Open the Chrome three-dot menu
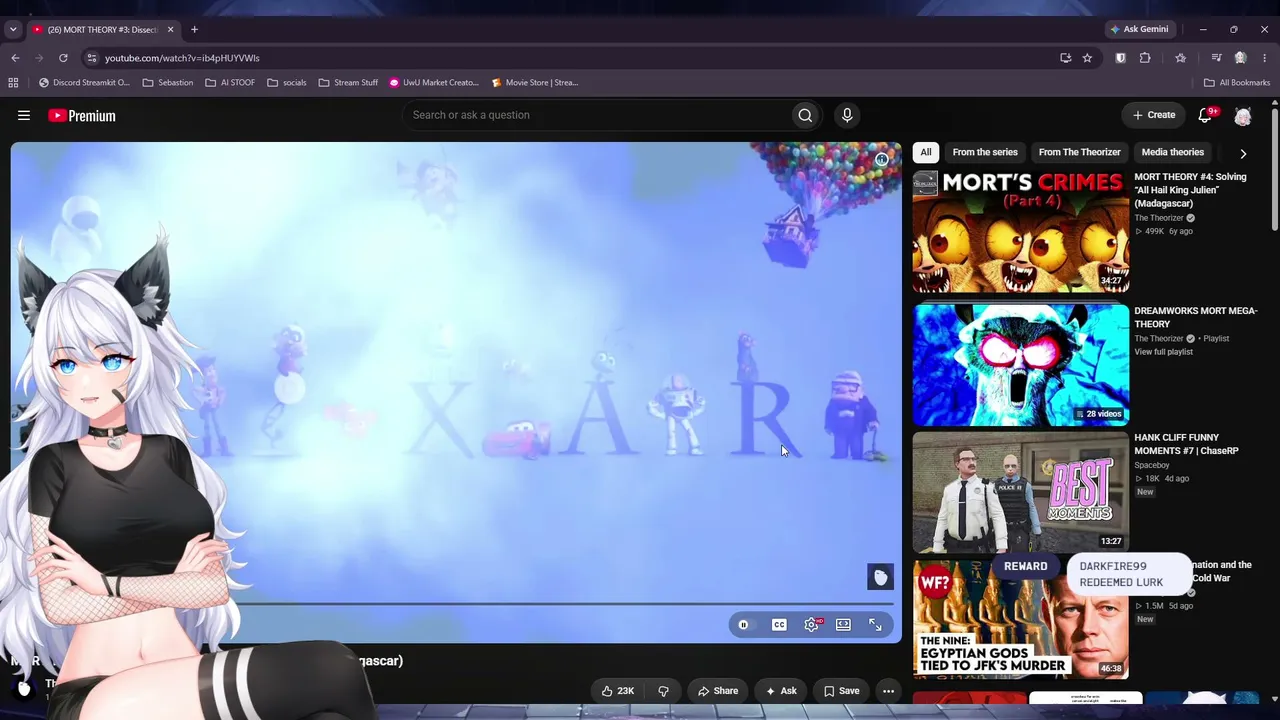 coord(1264,58)
